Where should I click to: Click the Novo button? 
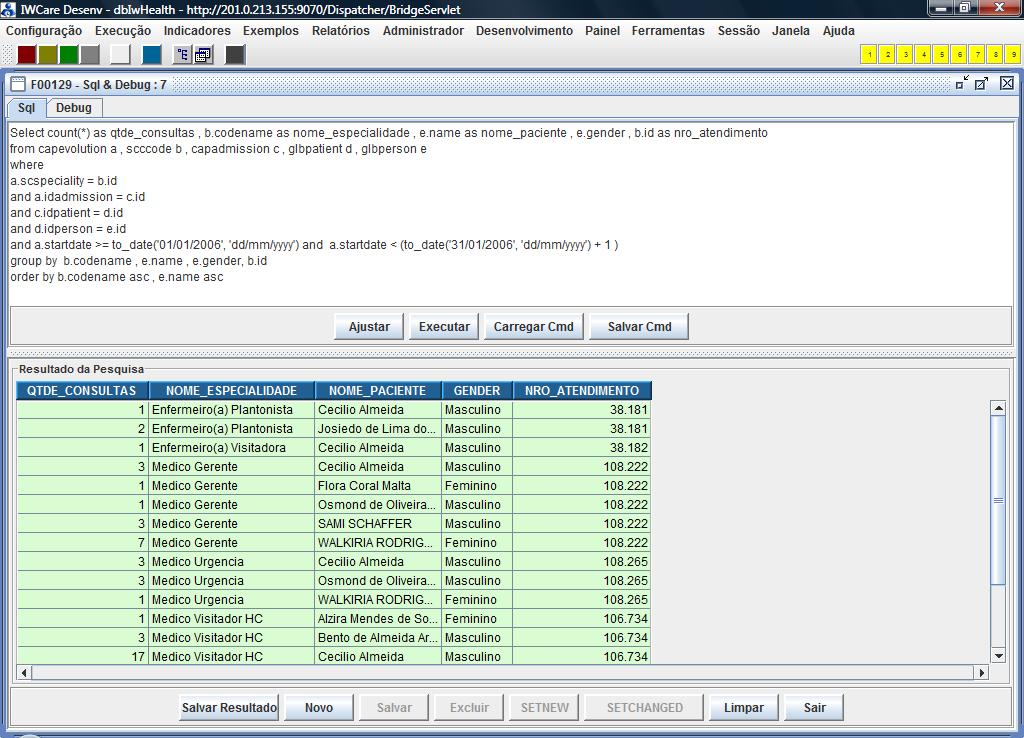pos(319,707)
